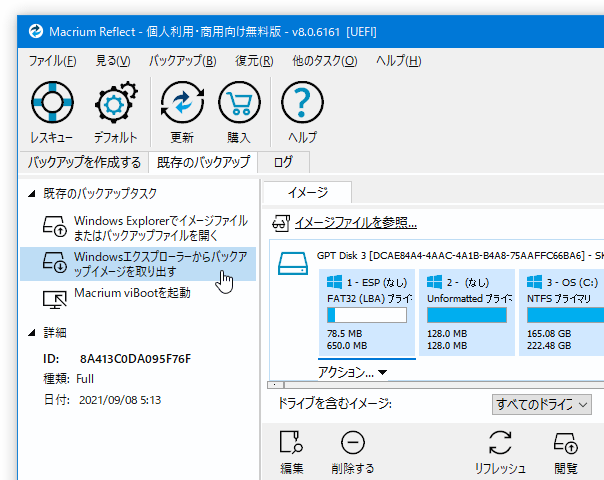Click the 650.0 MB size text
Viewport: 604px width, 480px height.
347,346
